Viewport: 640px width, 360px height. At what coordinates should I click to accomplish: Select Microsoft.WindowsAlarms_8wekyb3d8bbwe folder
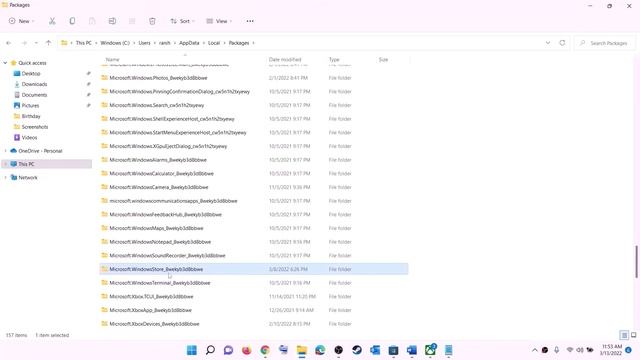point(253,160)
